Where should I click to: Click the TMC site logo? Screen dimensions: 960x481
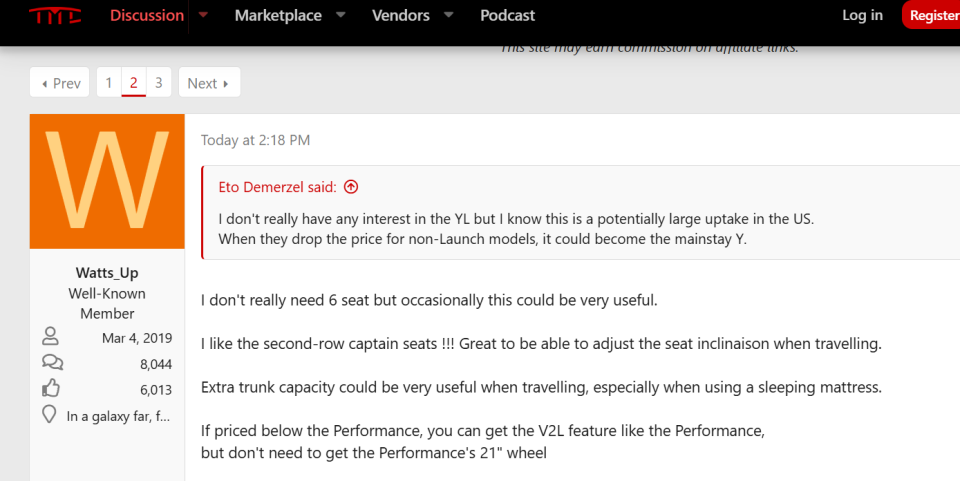coord(55,15)
